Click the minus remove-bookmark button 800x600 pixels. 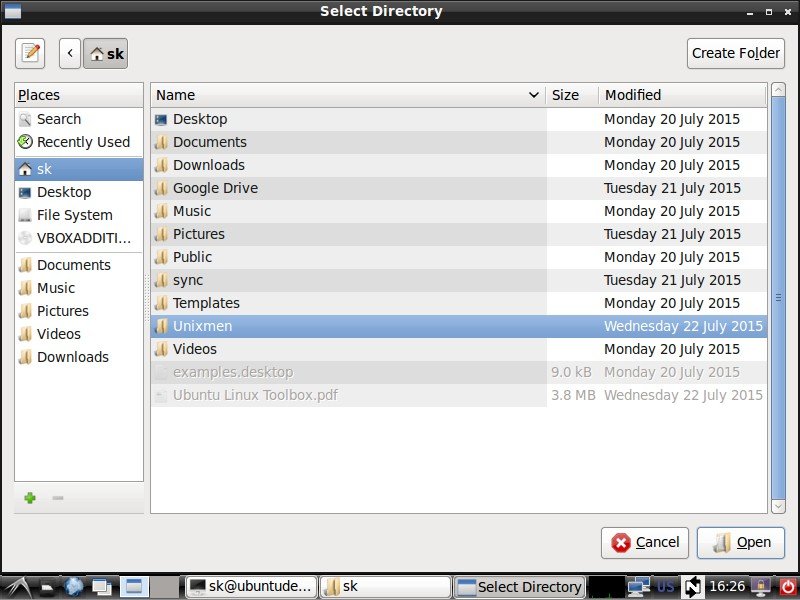click(x=58, y=497)
